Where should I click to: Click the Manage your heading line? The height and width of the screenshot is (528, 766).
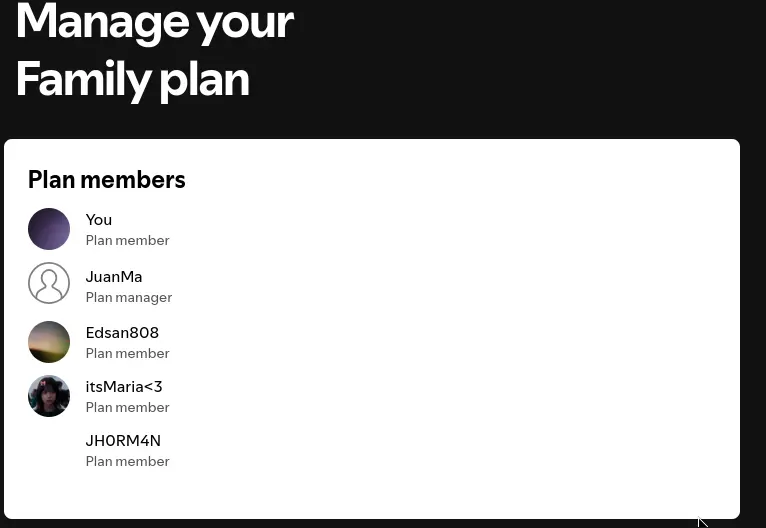pos(155,22)
